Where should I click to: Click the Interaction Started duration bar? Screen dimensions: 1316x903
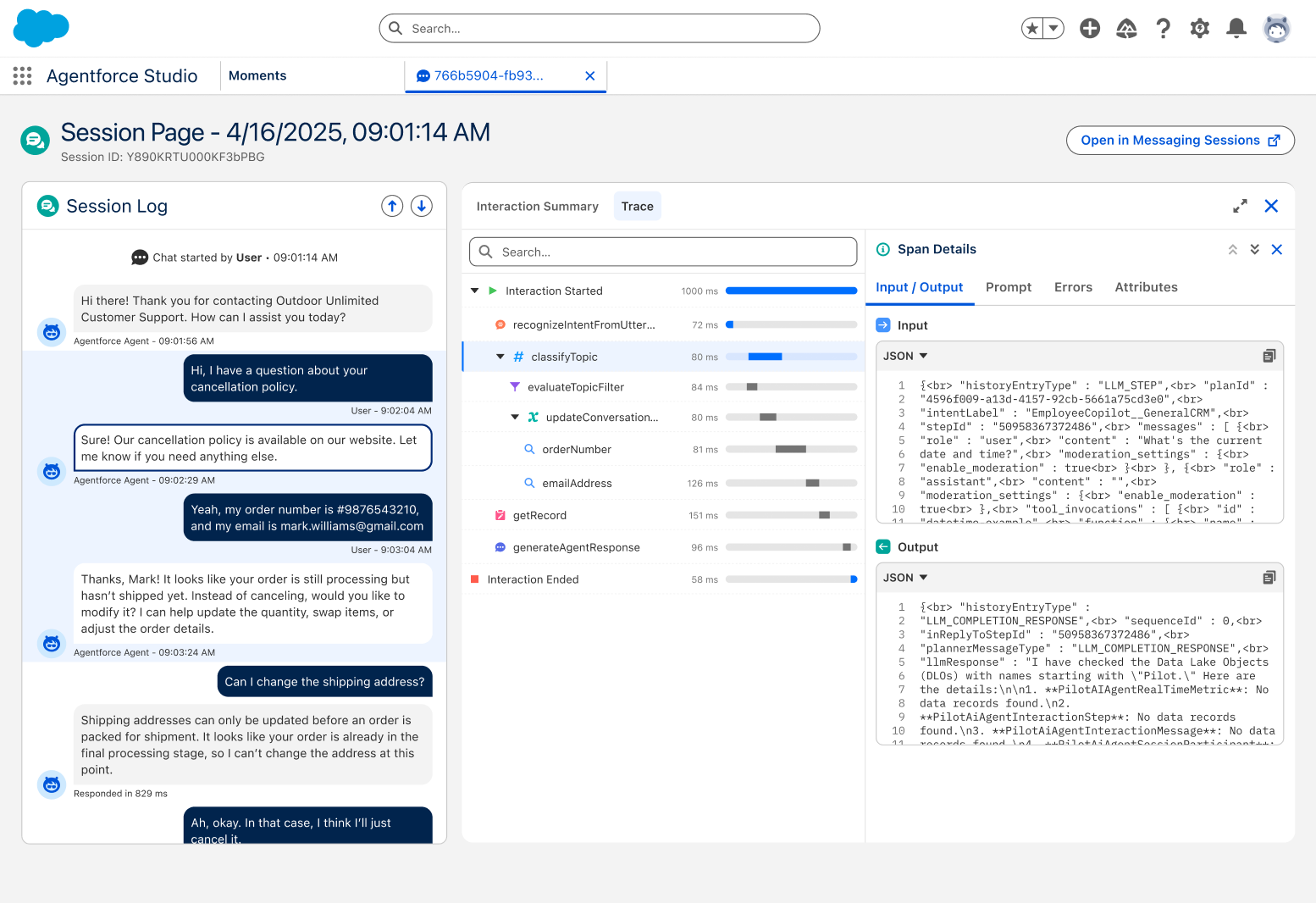[791, 290]
